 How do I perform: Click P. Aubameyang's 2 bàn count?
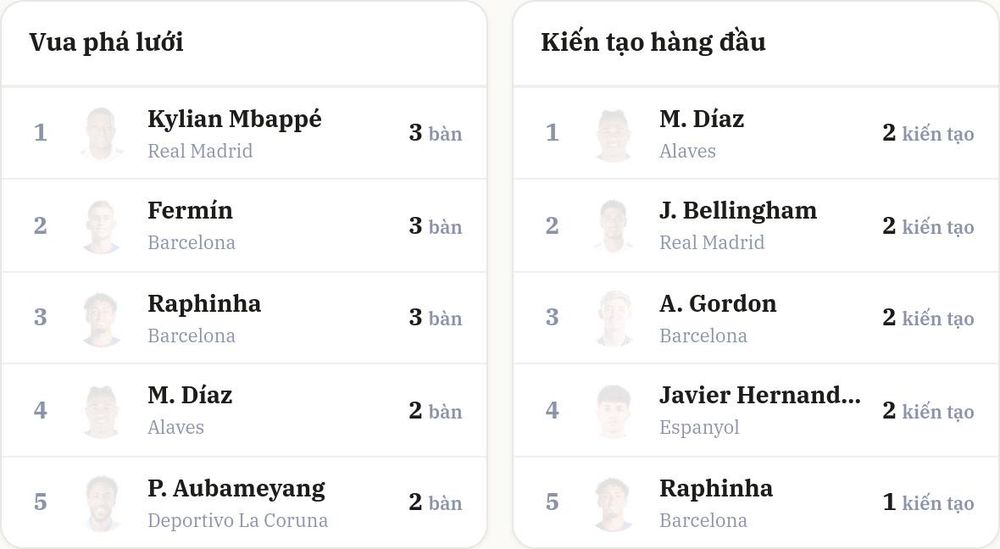click(436, 502)
